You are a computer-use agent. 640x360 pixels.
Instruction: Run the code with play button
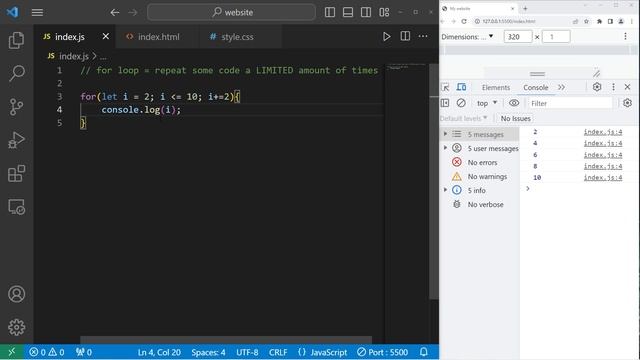(x=386, y=37)
